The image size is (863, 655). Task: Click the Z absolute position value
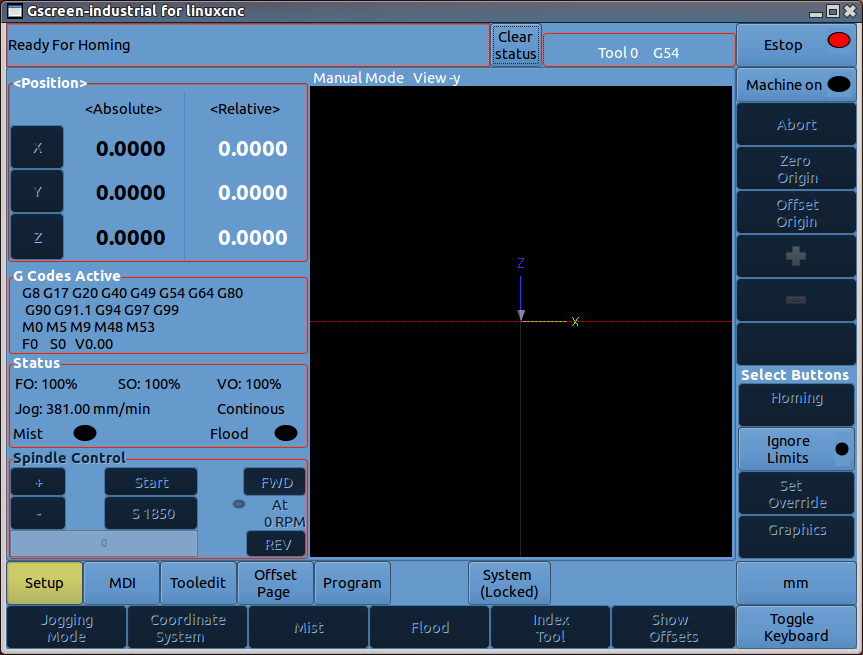pos(130,238)
